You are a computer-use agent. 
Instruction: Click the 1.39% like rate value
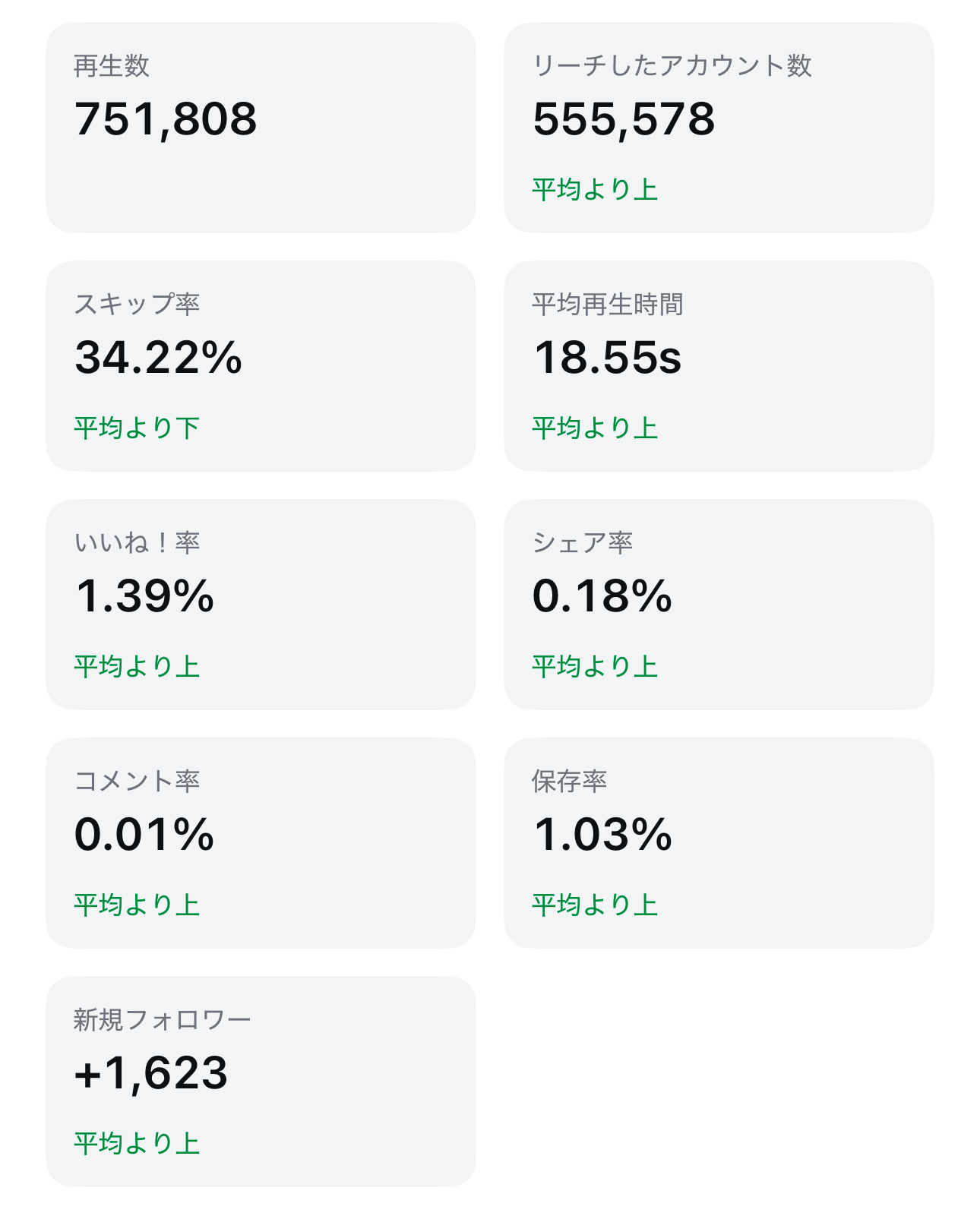pyautogui.click(x=144, y=596)
